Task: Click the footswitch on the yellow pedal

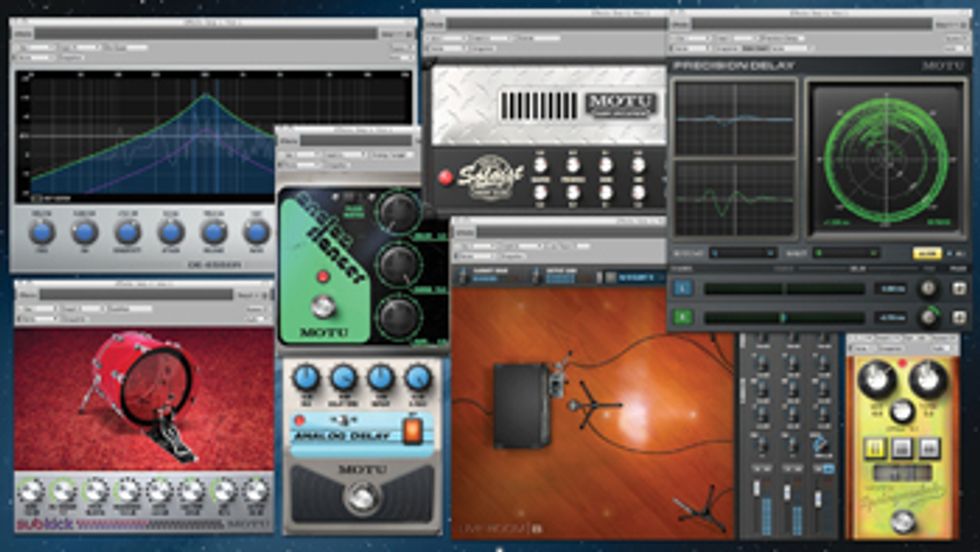Action: 902,521
